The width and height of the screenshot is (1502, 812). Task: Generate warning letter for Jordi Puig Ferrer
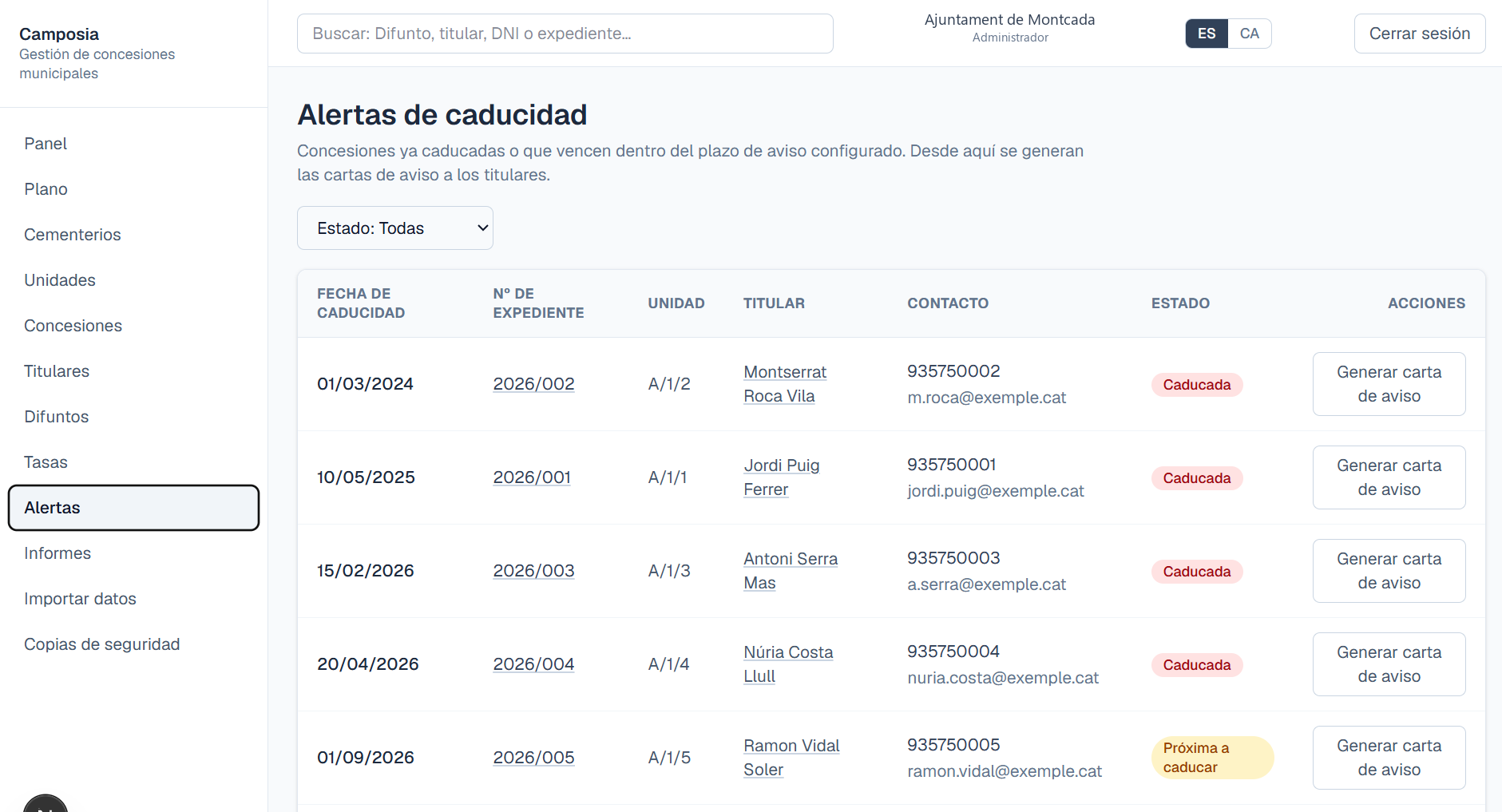tap(1389, 477)
